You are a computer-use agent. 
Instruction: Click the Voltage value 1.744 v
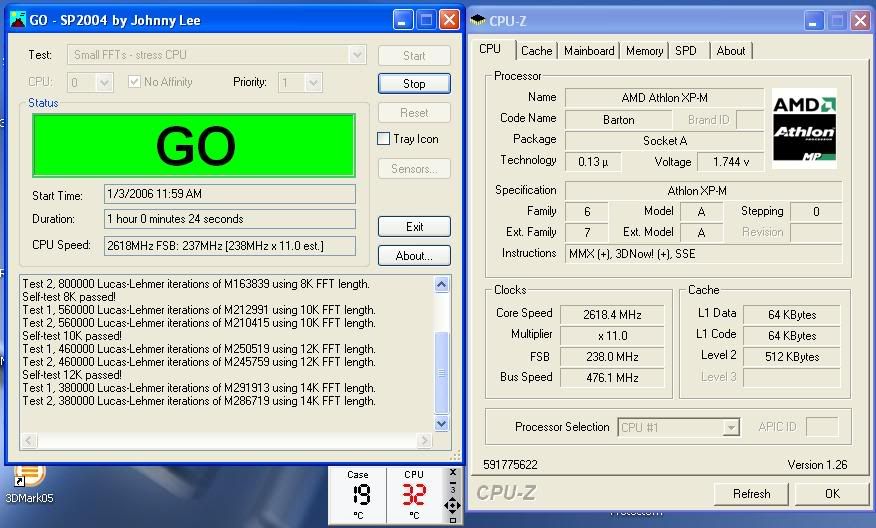tap(731, 162)
